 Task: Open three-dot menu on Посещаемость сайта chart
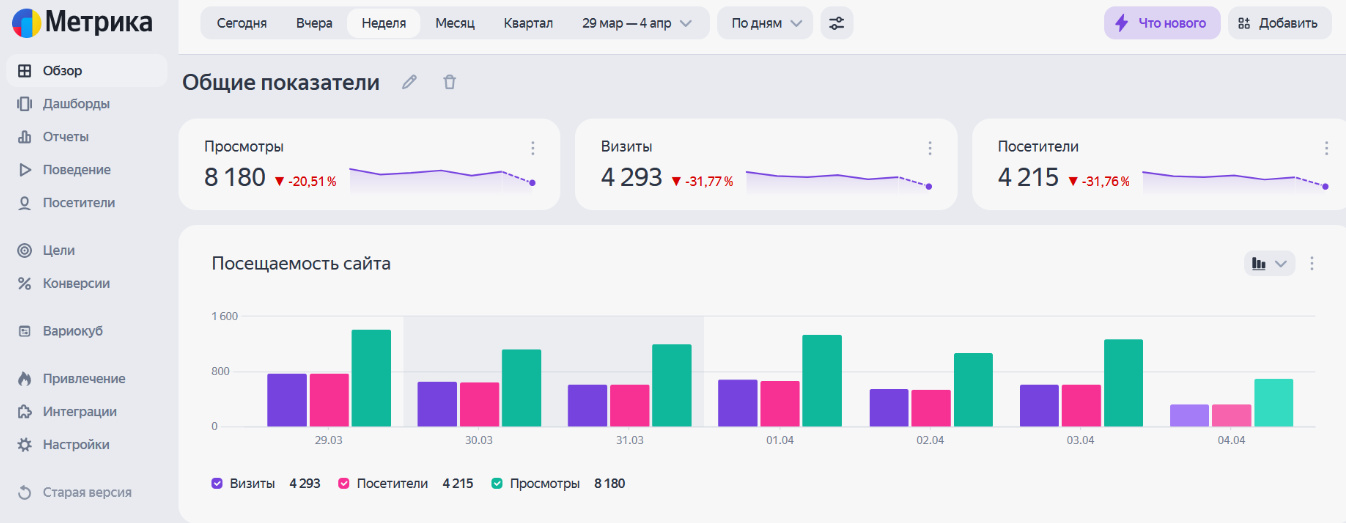coord(1313,263)
